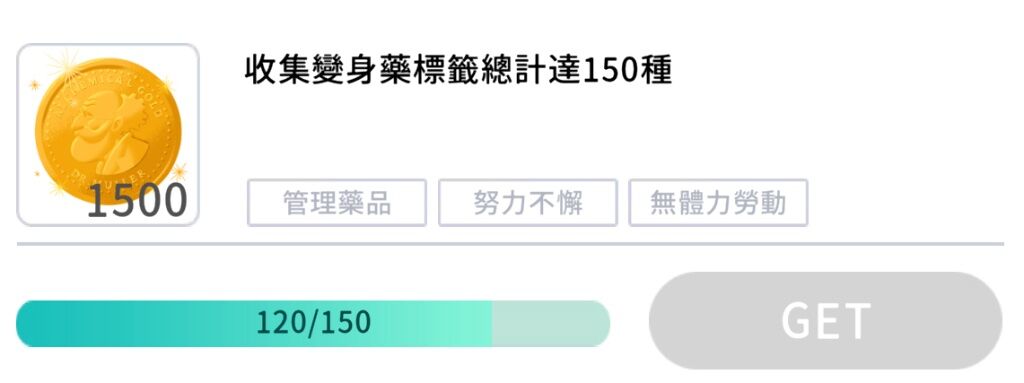Viewport: 1024px width, 383px height.
Task: Click the small star left of coin
Action: coord(34,85)
